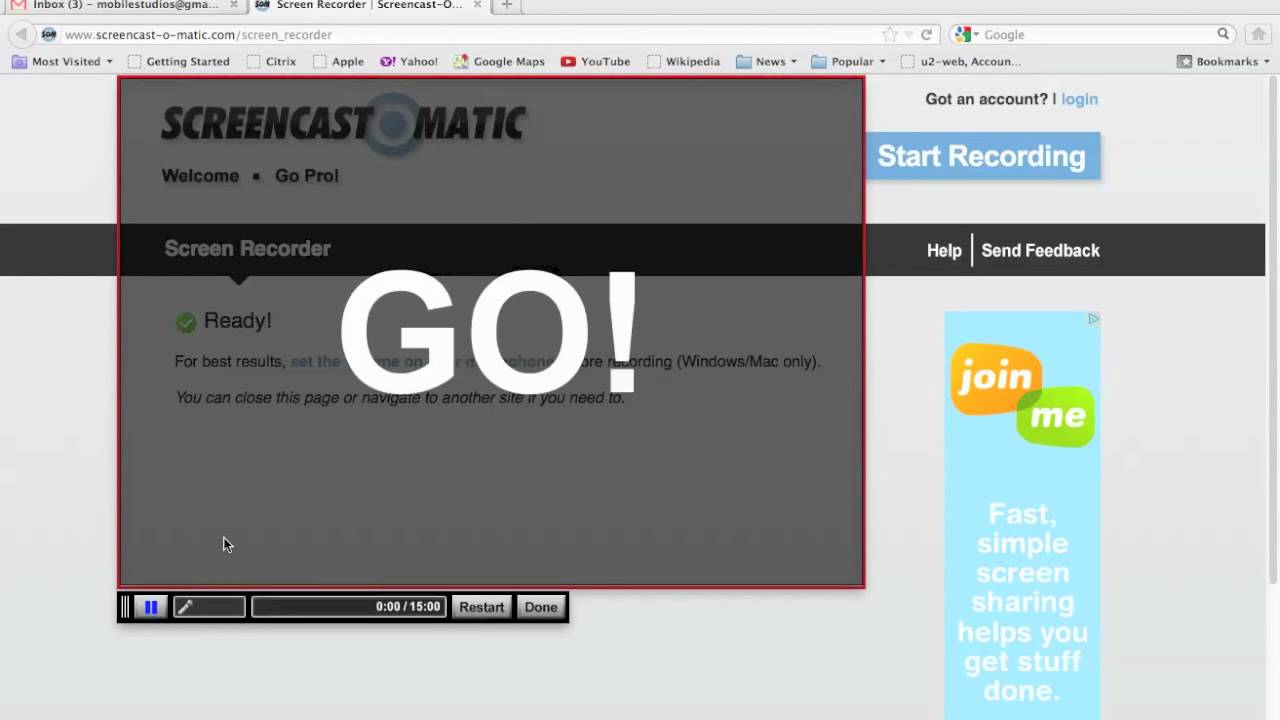Open the Google search engine selector
Screen dimensions: 1280x720
[x=966, y=34]
